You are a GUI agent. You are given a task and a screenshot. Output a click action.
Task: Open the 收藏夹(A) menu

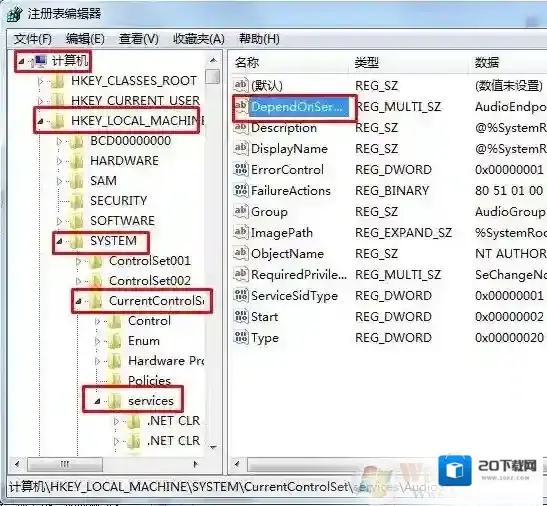click(198, 39)
